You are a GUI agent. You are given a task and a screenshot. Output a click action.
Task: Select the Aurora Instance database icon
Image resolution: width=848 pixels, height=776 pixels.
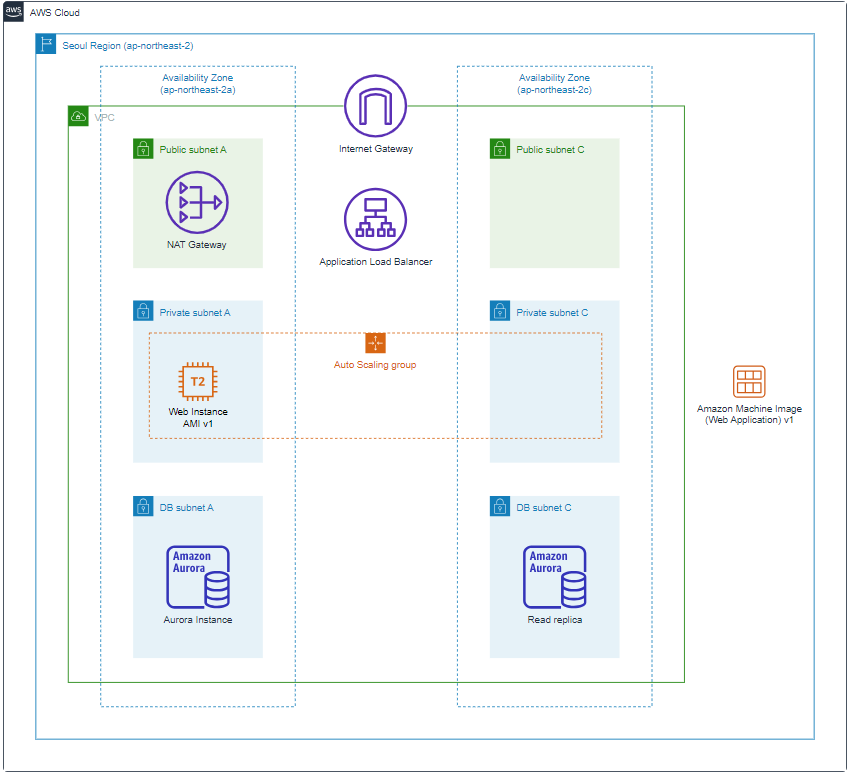198,577
